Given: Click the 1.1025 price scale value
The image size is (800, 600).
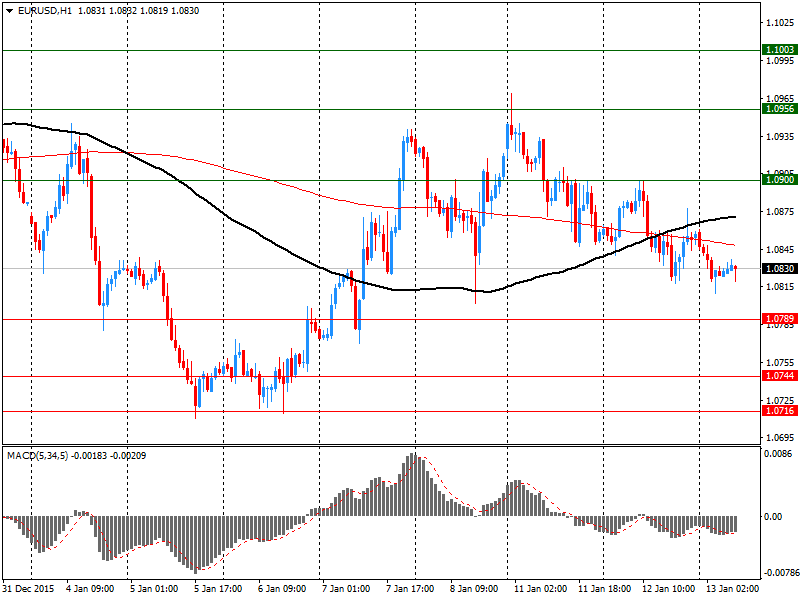Looking at the screenshot, I should (781, 22).
